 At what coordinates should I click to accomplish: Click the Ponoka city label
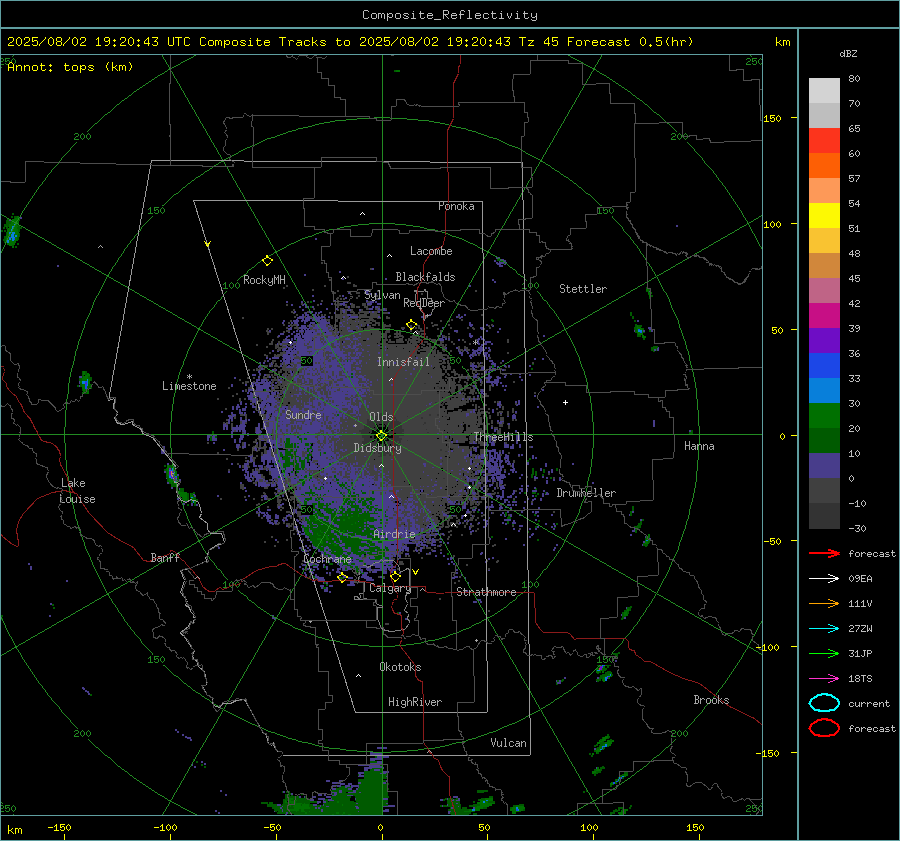(456, 206)
